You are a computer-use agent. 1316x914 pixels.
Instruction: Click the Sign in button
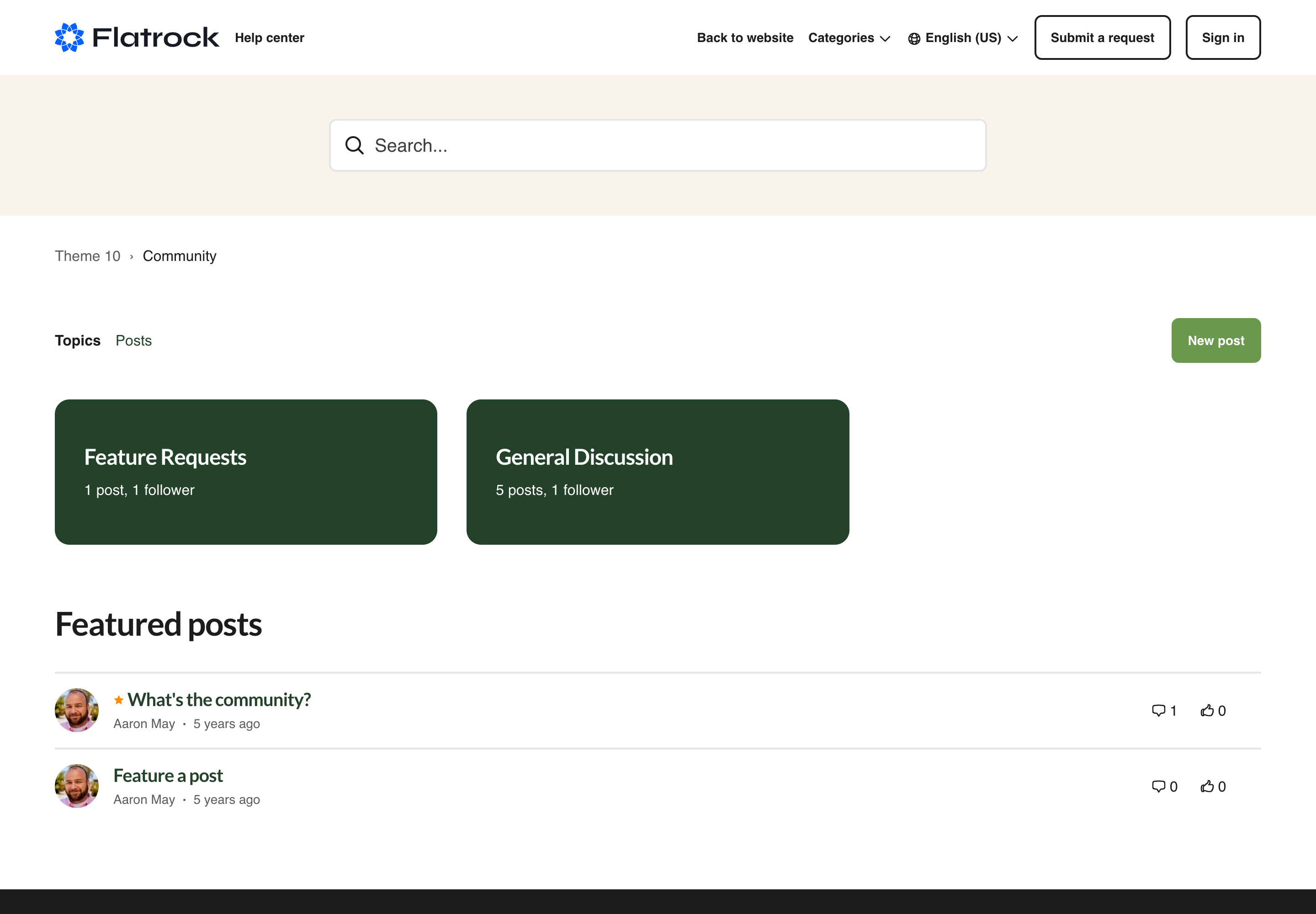pos(1223,38)
